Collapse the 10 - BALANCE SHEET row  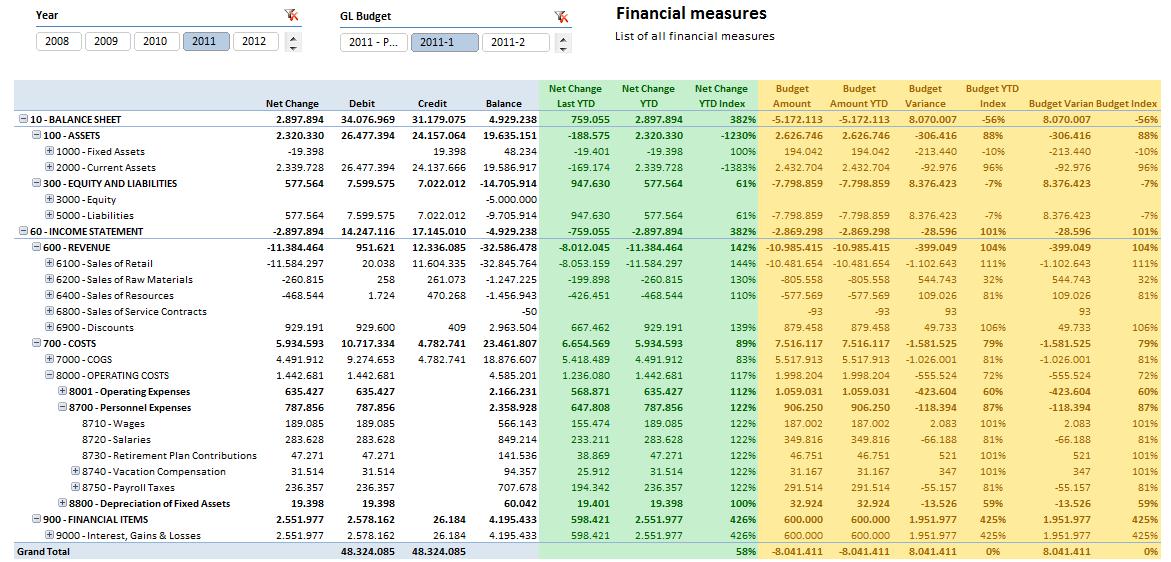coord(24,119)
